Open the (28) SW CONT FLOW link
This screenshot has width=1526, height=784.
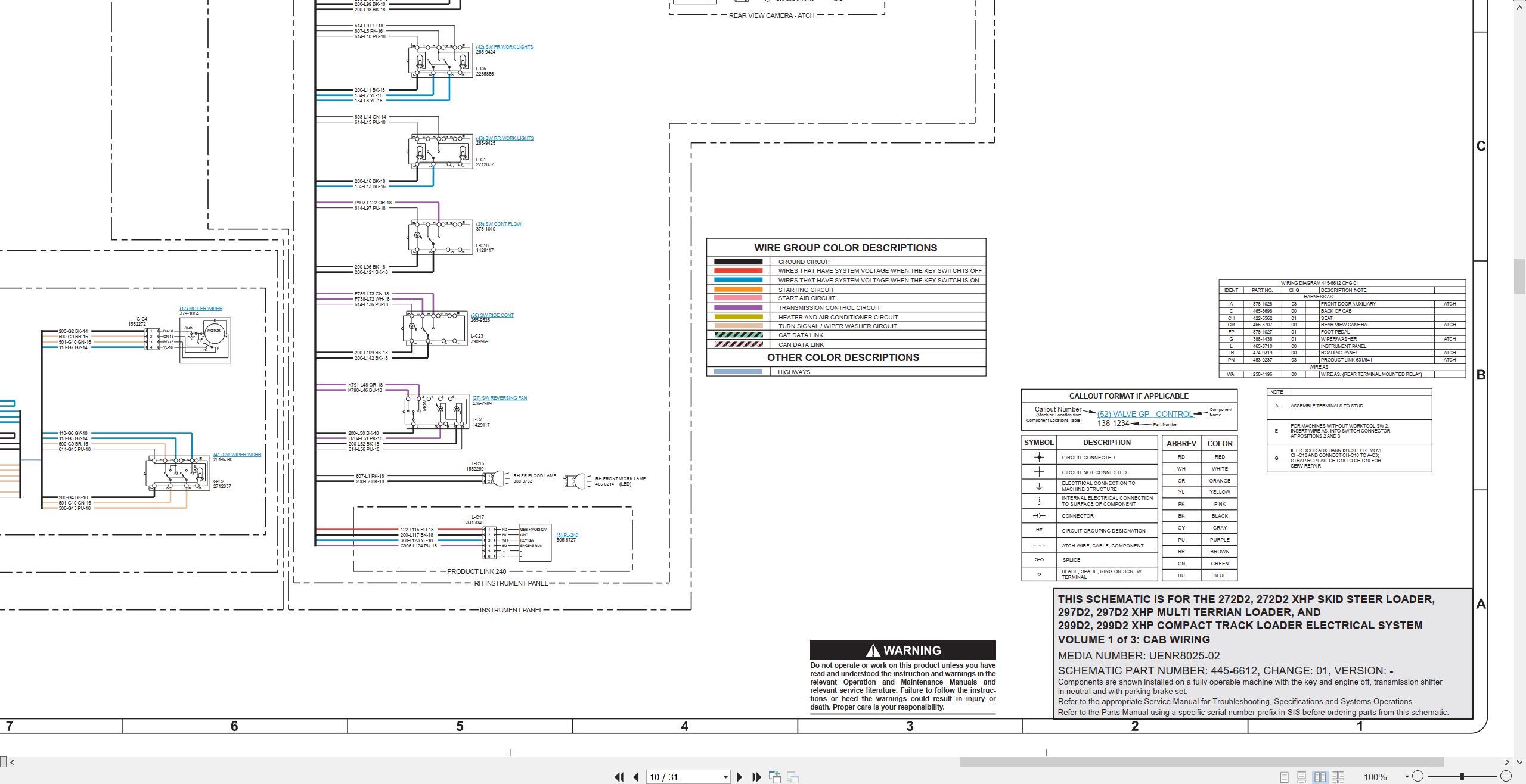coord(498,224)
